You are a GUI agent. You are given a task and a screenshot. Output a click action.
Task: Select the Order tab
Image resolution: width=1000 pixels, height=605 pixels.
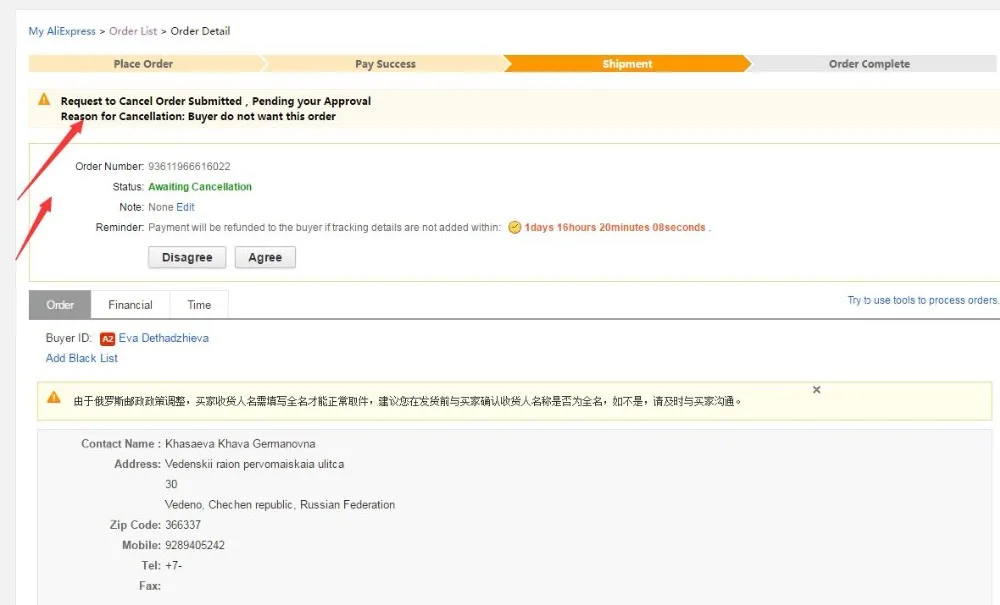pyautogui.click(x=60, y=305)
